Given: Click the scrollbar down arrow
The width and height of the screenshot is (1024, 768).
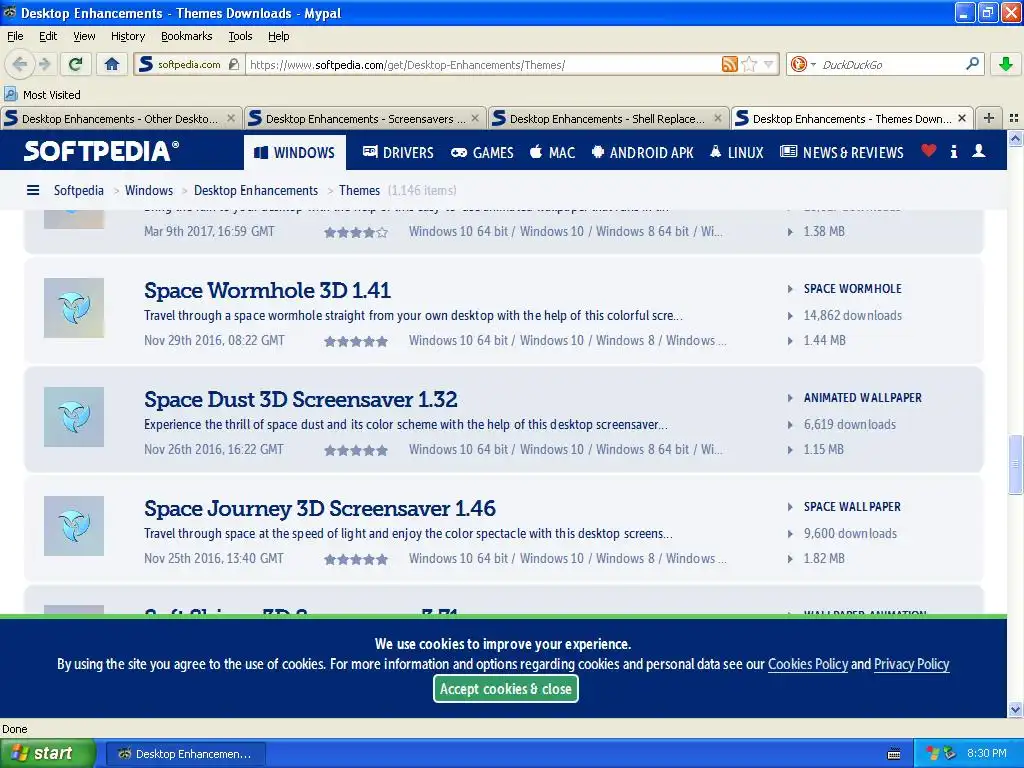Looking at the screenshot, I should (x=1016, y=709).
